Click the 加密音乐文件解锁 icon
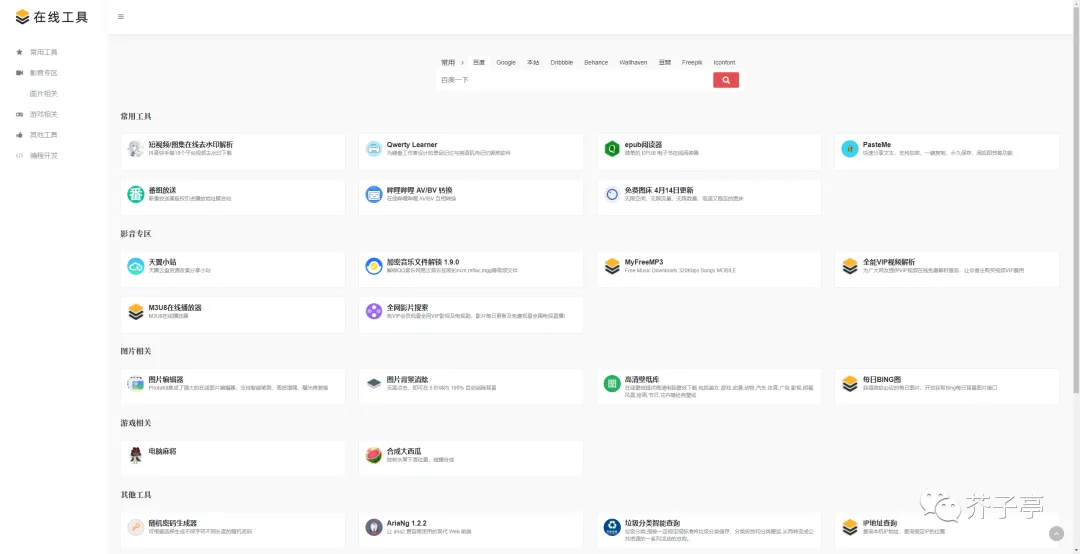Screen dimensions: 1080x554 (x=373, y=266)
